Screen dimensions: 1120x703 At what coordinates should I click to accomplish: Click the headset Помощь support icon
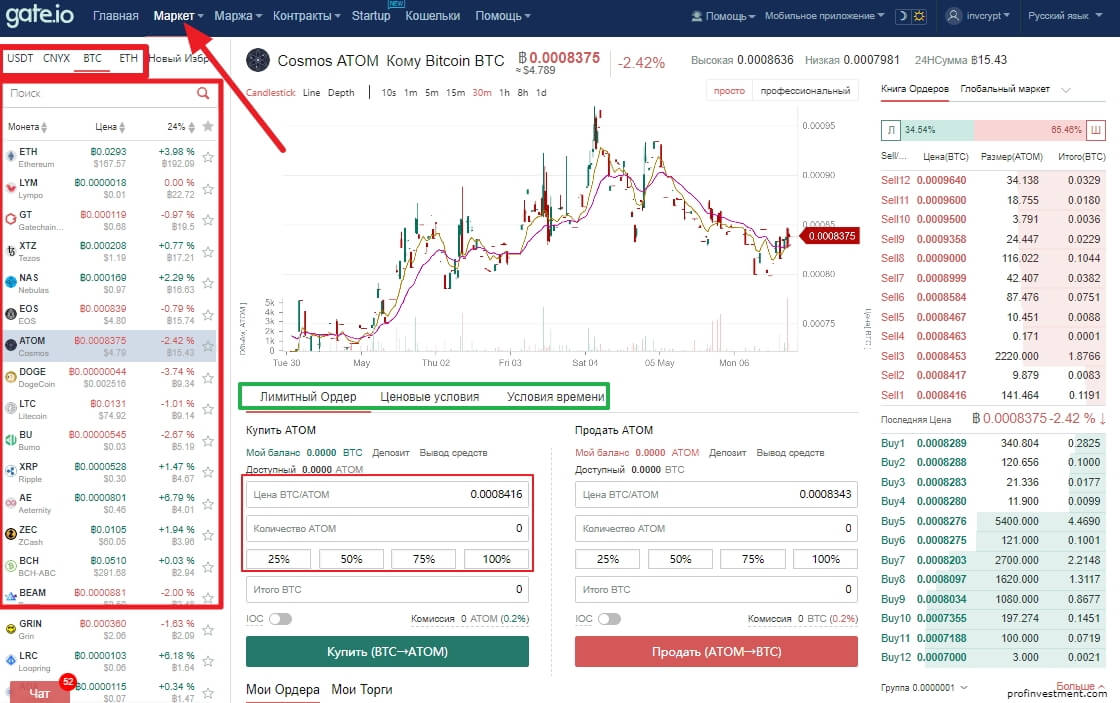[x=696, y=16]
